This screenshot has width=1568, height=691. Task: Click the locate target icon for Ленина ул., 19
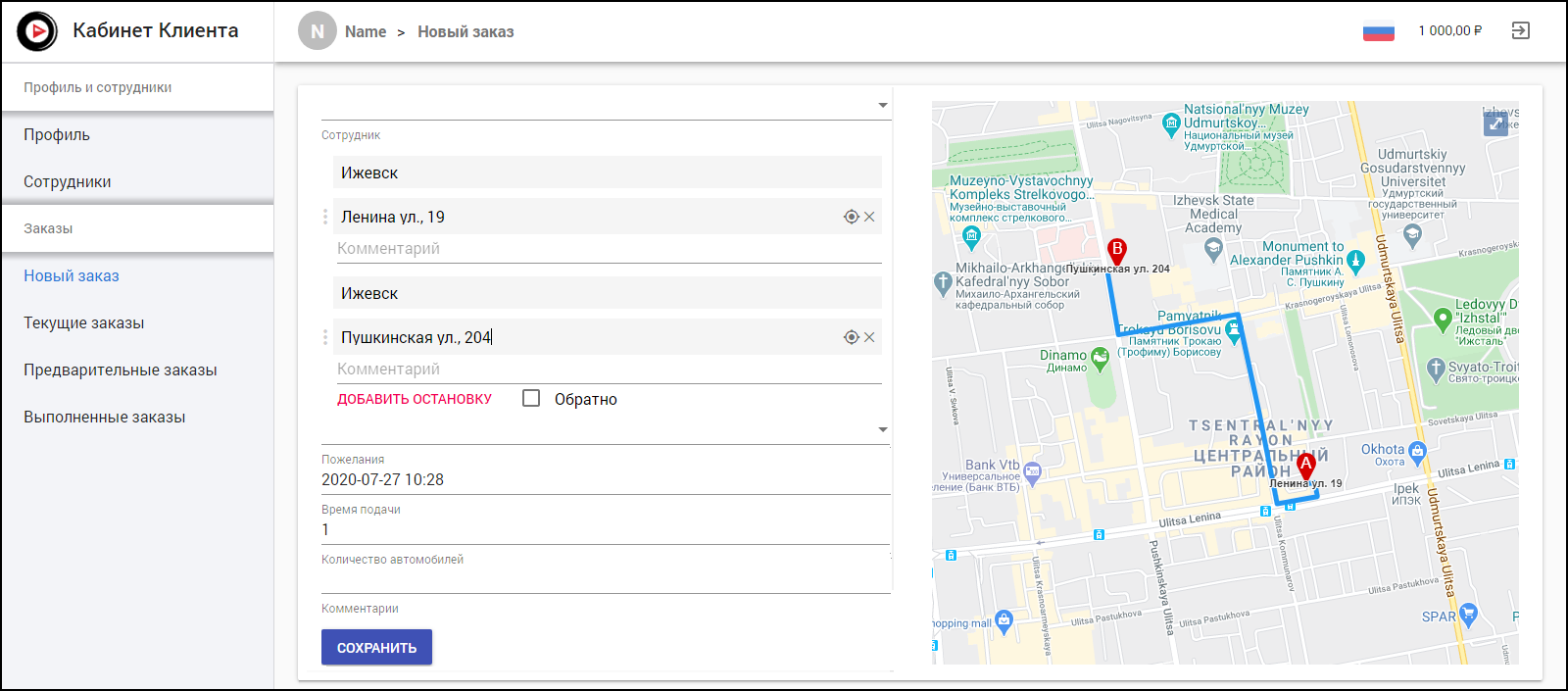[x=851, y=217]
